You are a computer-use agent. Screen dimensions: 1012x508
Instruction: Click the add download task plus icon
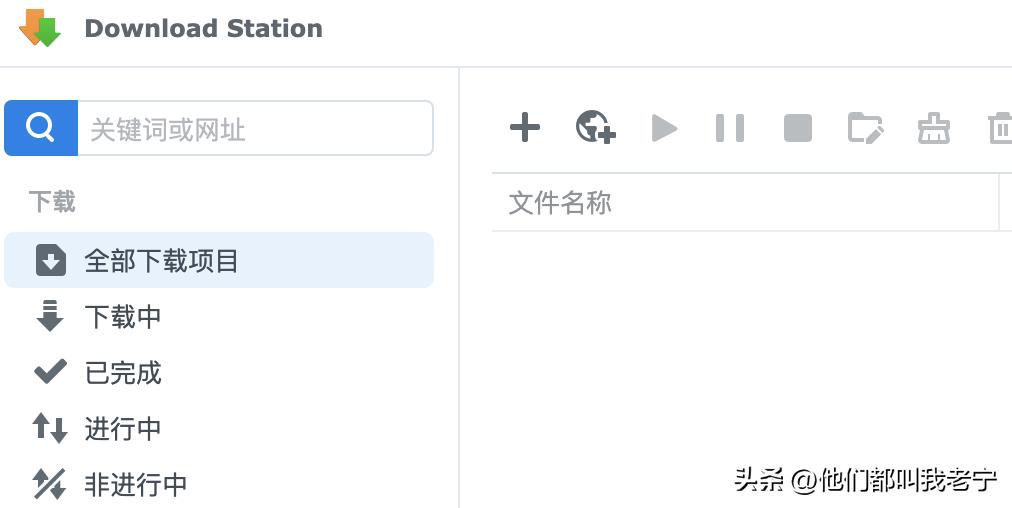525,128
